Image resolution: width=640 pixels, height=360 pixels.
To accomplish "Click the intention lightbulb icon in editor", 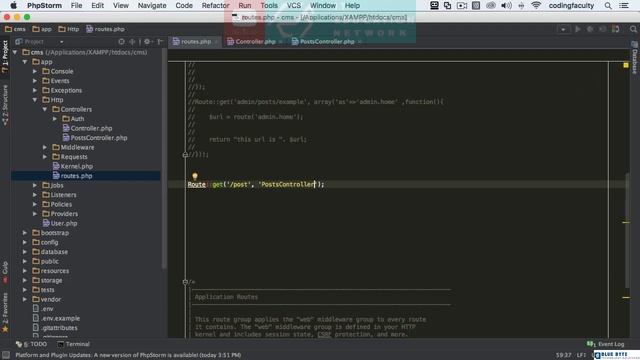I will 195,176.
